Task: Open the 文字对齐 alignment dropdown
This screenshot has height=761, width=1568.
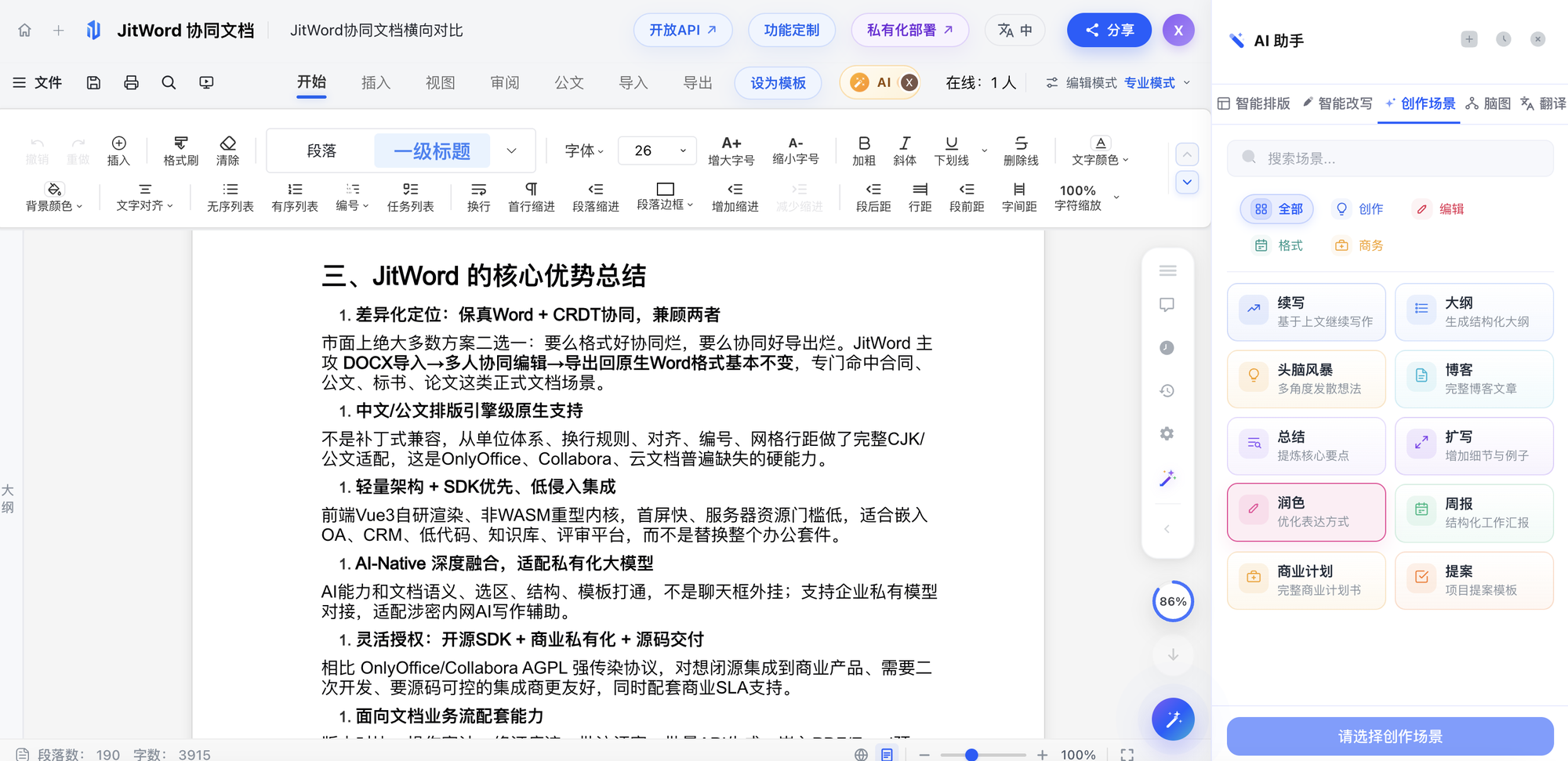Action: click(x=144, y=197)
